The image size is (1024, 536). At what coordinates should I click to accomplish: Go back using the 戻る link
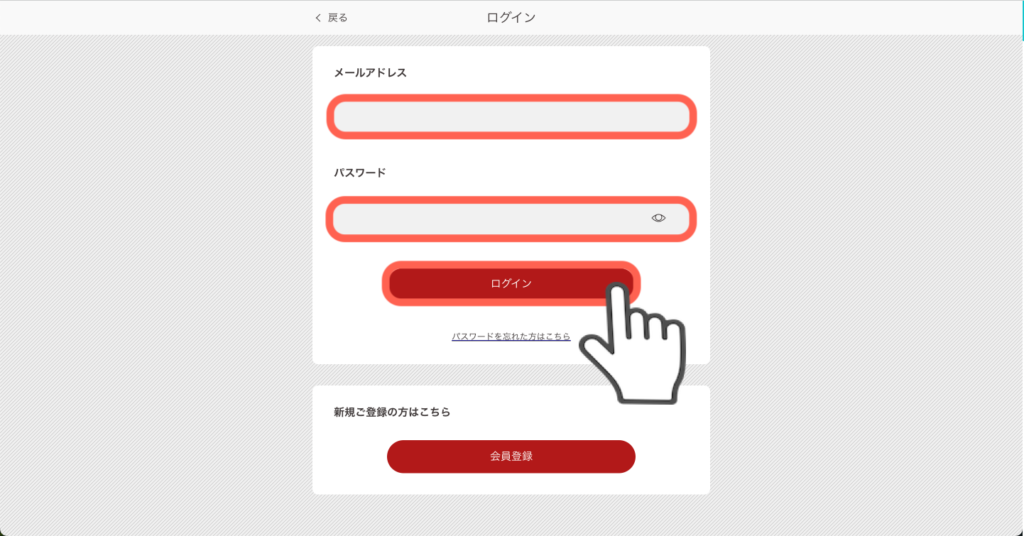click(338, 18)
